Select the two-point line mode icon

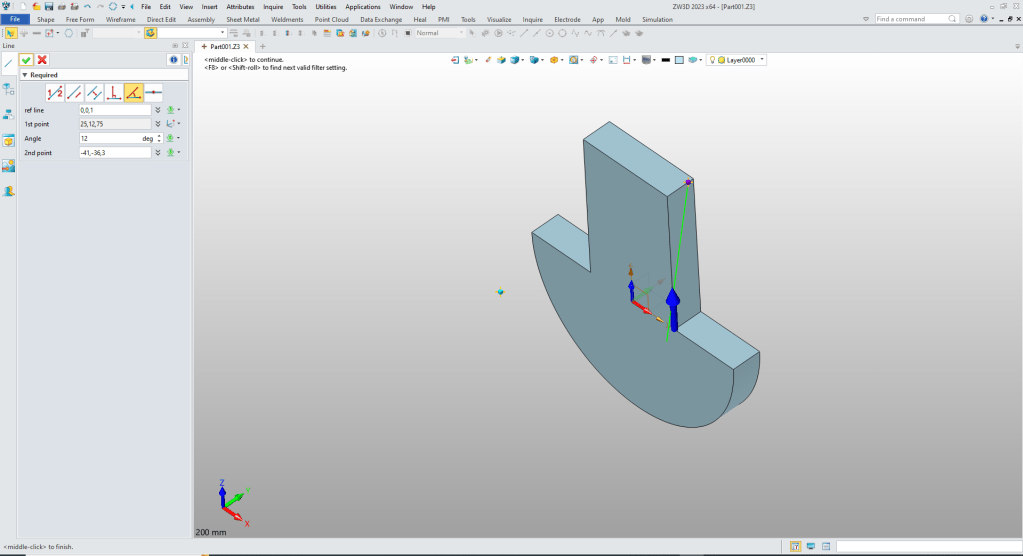[54, 92]
